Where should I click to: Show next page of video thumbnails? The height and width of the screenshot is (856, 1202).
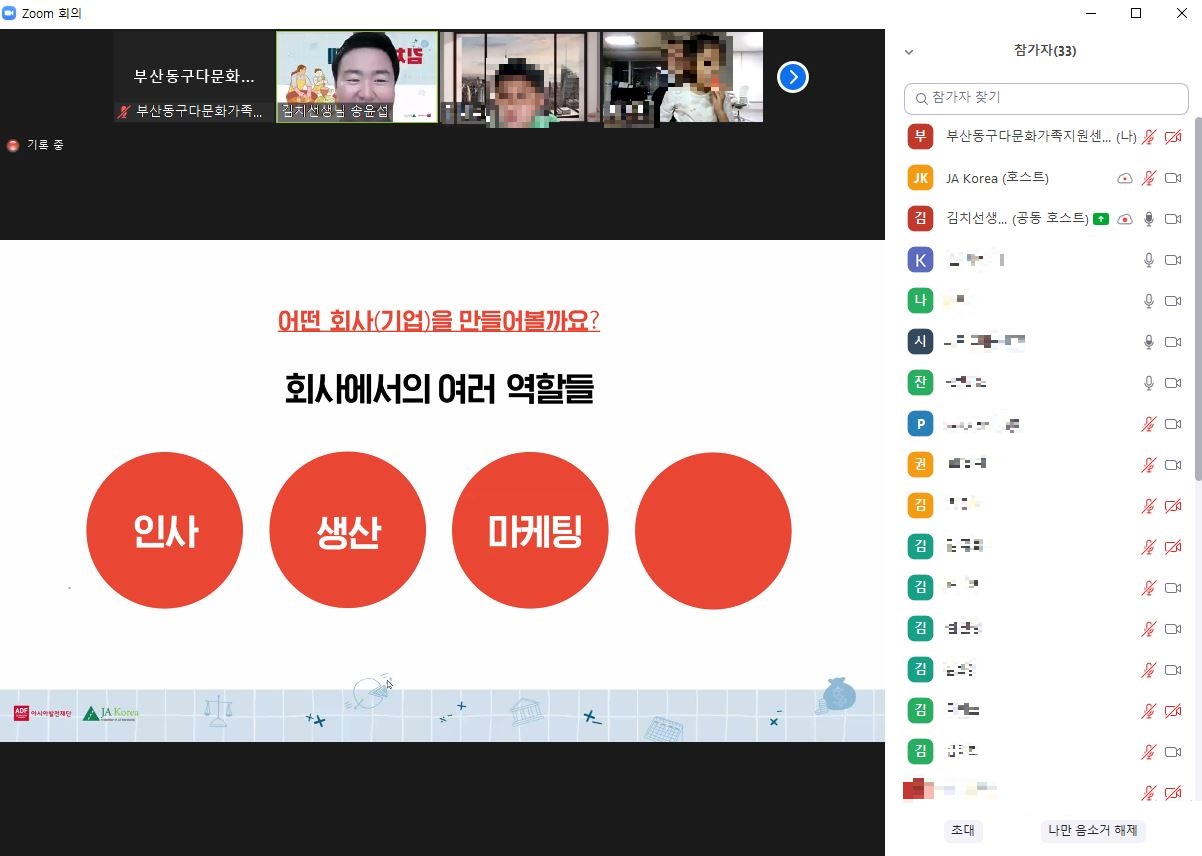pyautogui.click(x=792, y=77)
